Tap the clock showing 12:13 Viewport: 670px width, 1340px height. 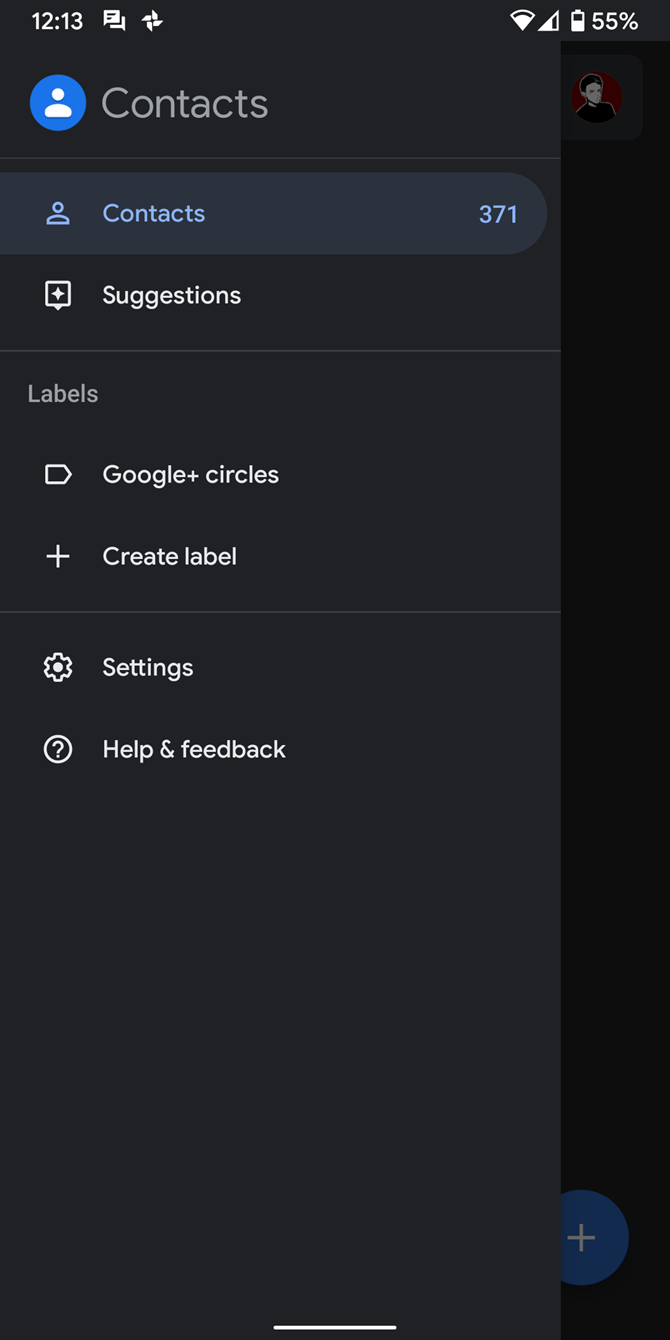point(56,20)
